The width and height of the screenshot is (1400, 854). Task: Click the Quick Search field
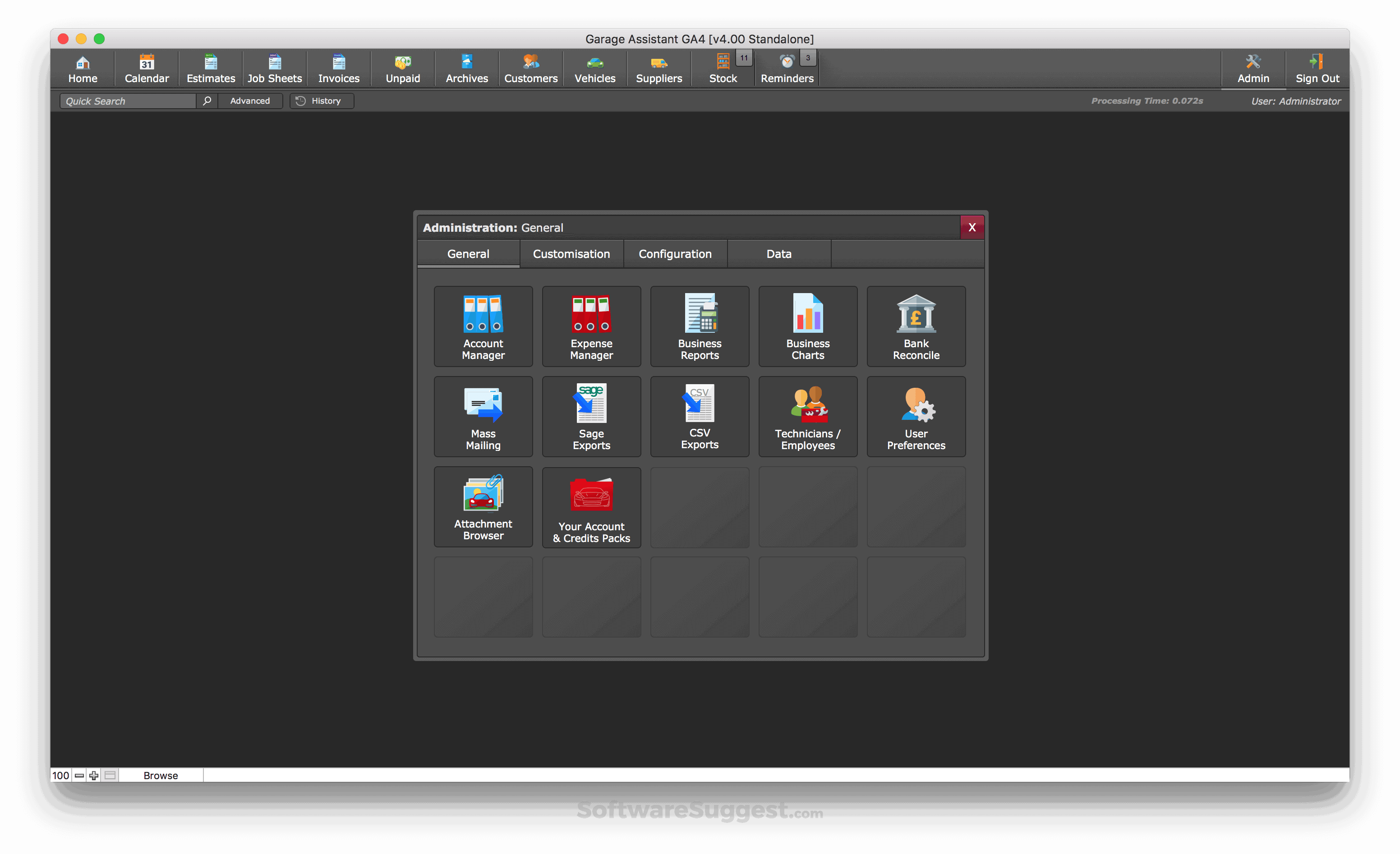coord(128,101)
